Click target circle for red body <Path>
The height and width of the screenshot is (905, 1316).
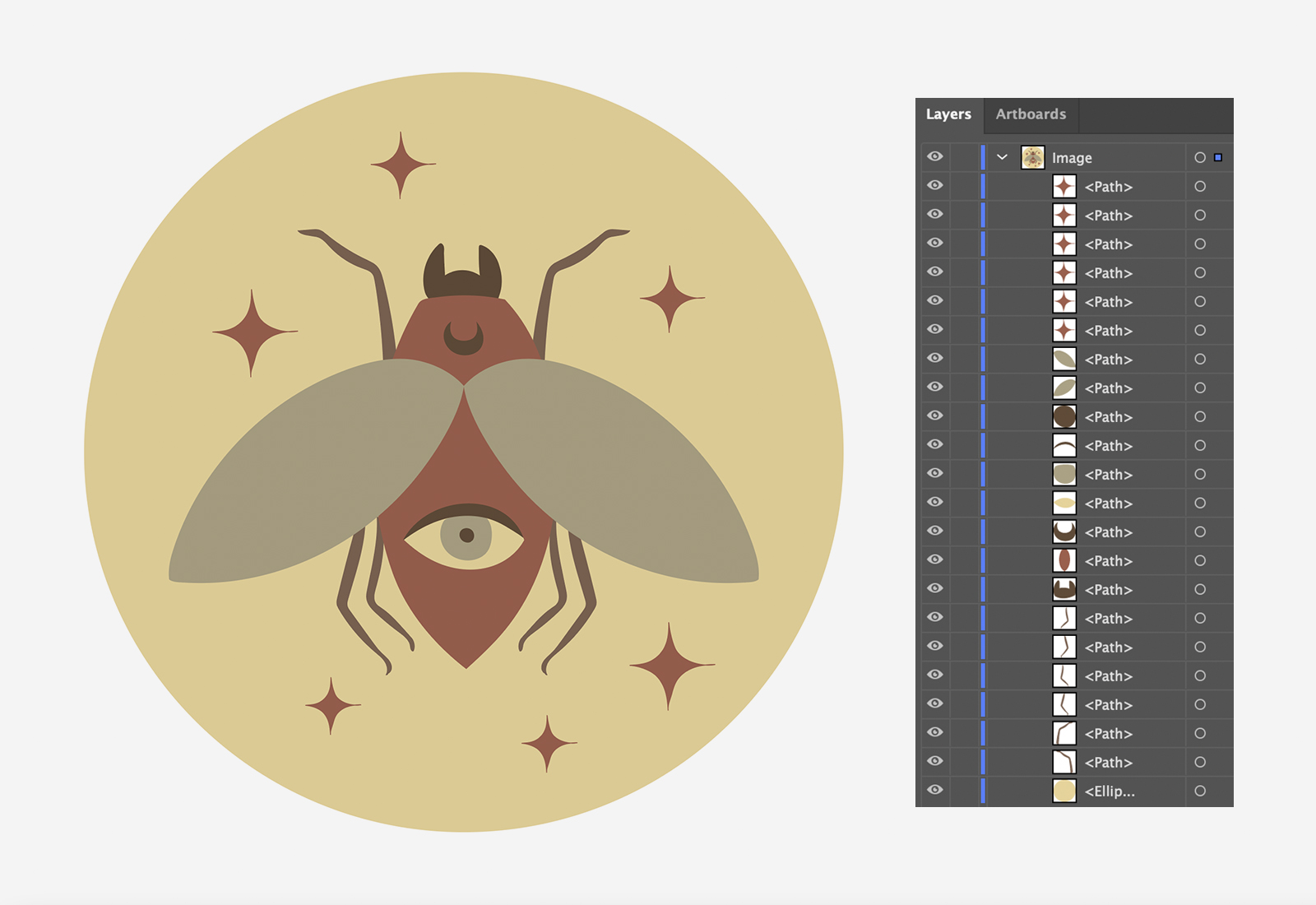pos(1200,560)
